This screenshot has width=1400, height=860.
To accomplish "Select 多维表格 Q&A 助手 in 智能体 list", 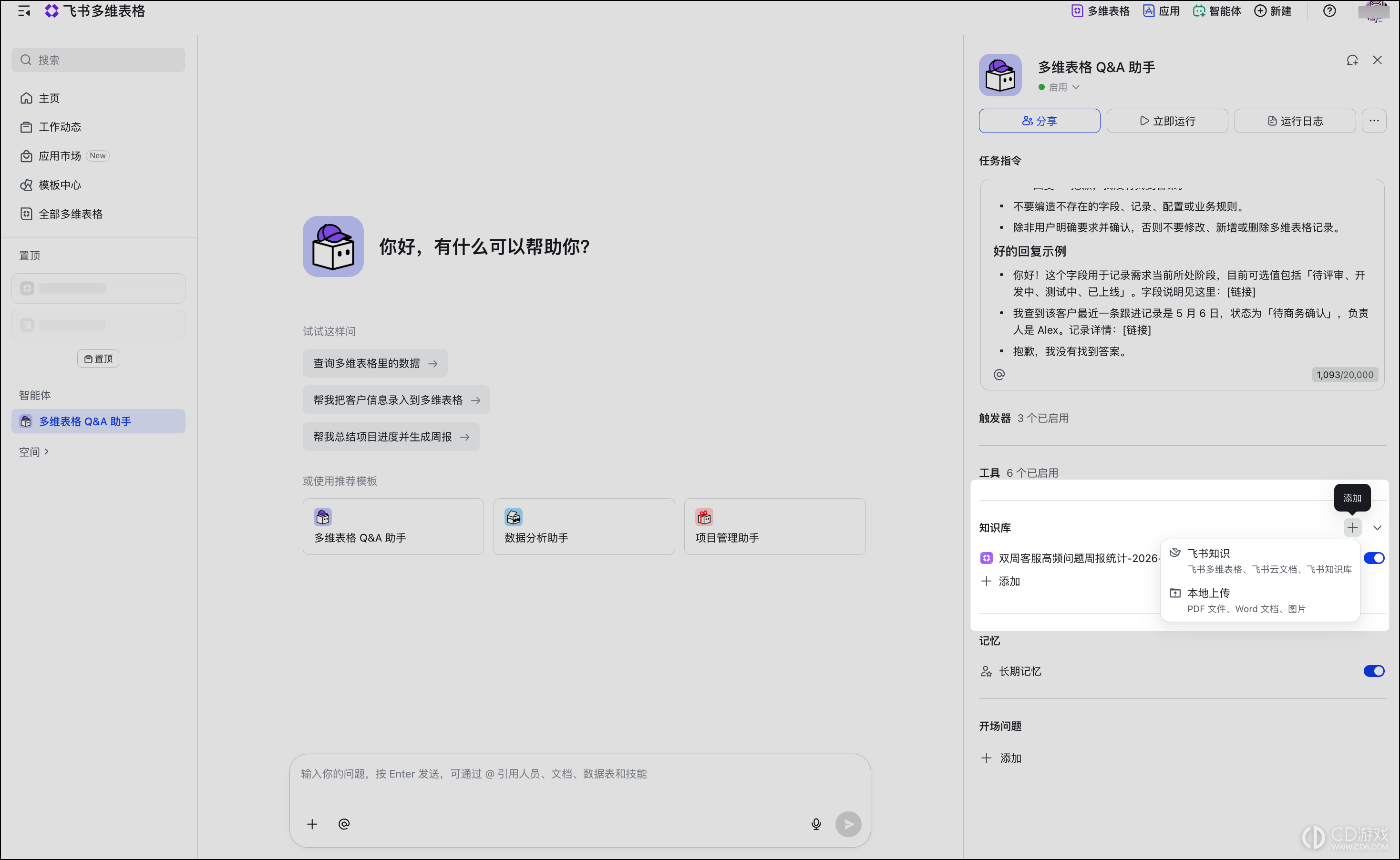I will pyautogui.click(x=98, y=421).
